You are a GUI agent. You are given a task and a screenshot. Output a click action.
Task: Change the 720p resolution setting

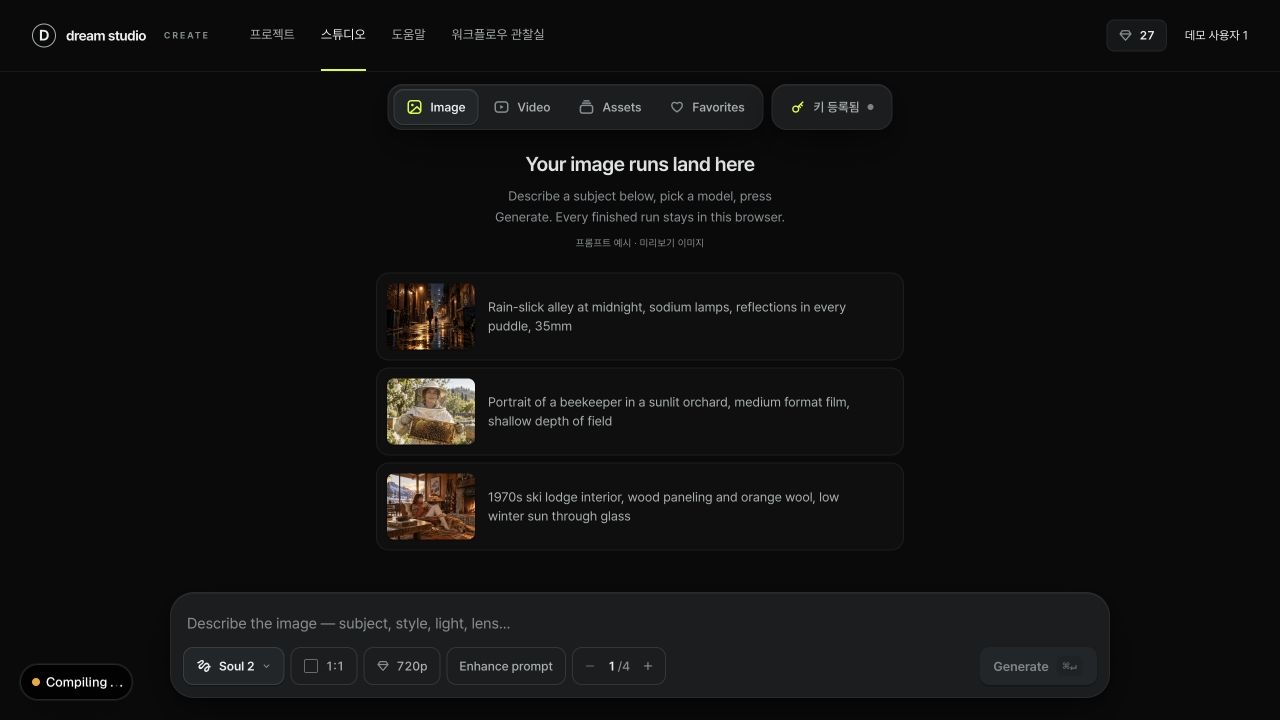(402, 666)
